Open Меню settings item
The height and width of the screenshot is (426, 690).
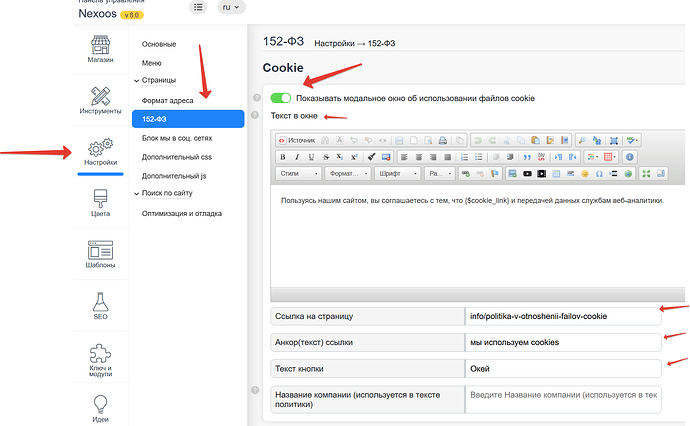[151, 63]
